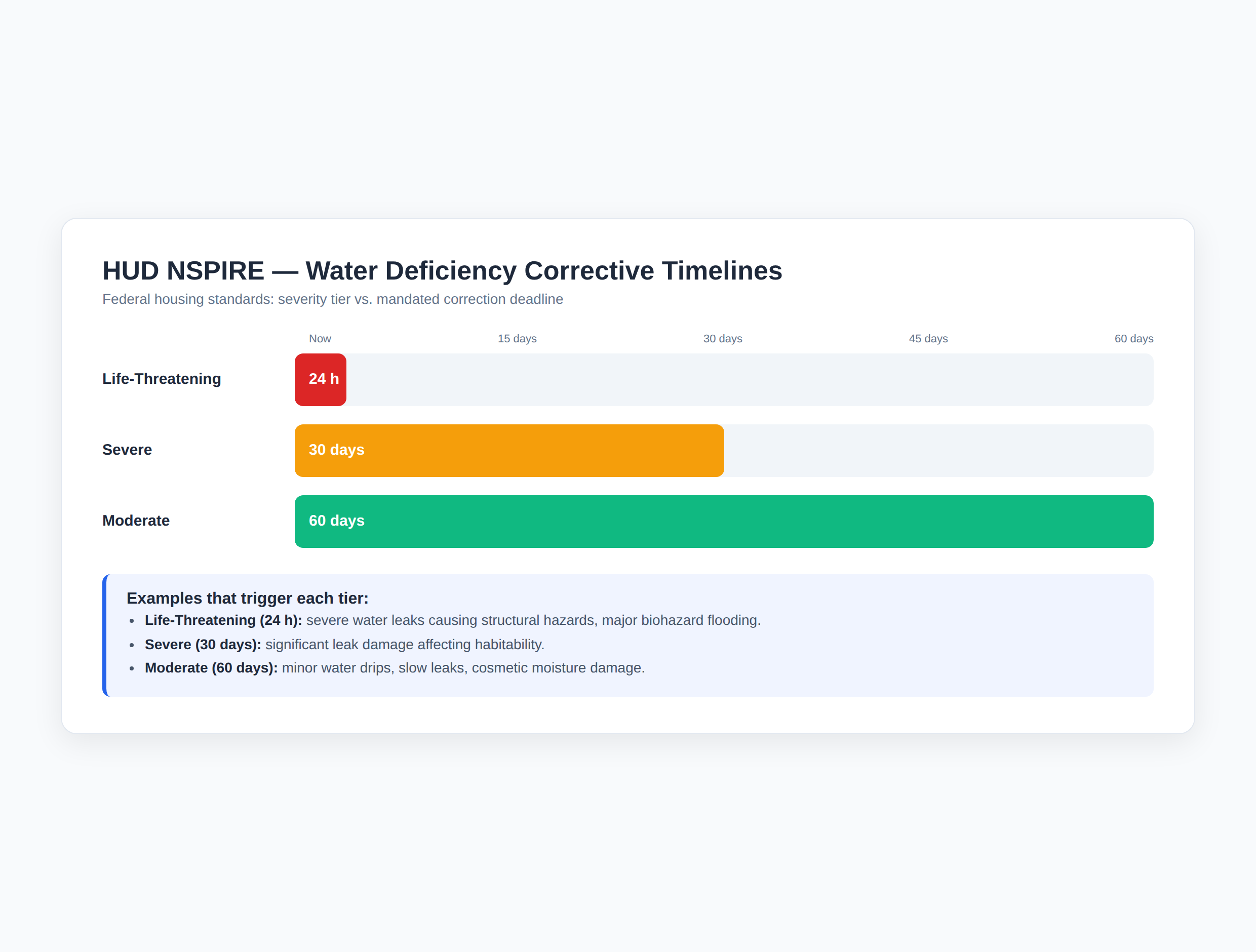Click the Examples that trigger each tier heading
The height and width of the screenshot is (952, 1256).
[x=248, y=599]
